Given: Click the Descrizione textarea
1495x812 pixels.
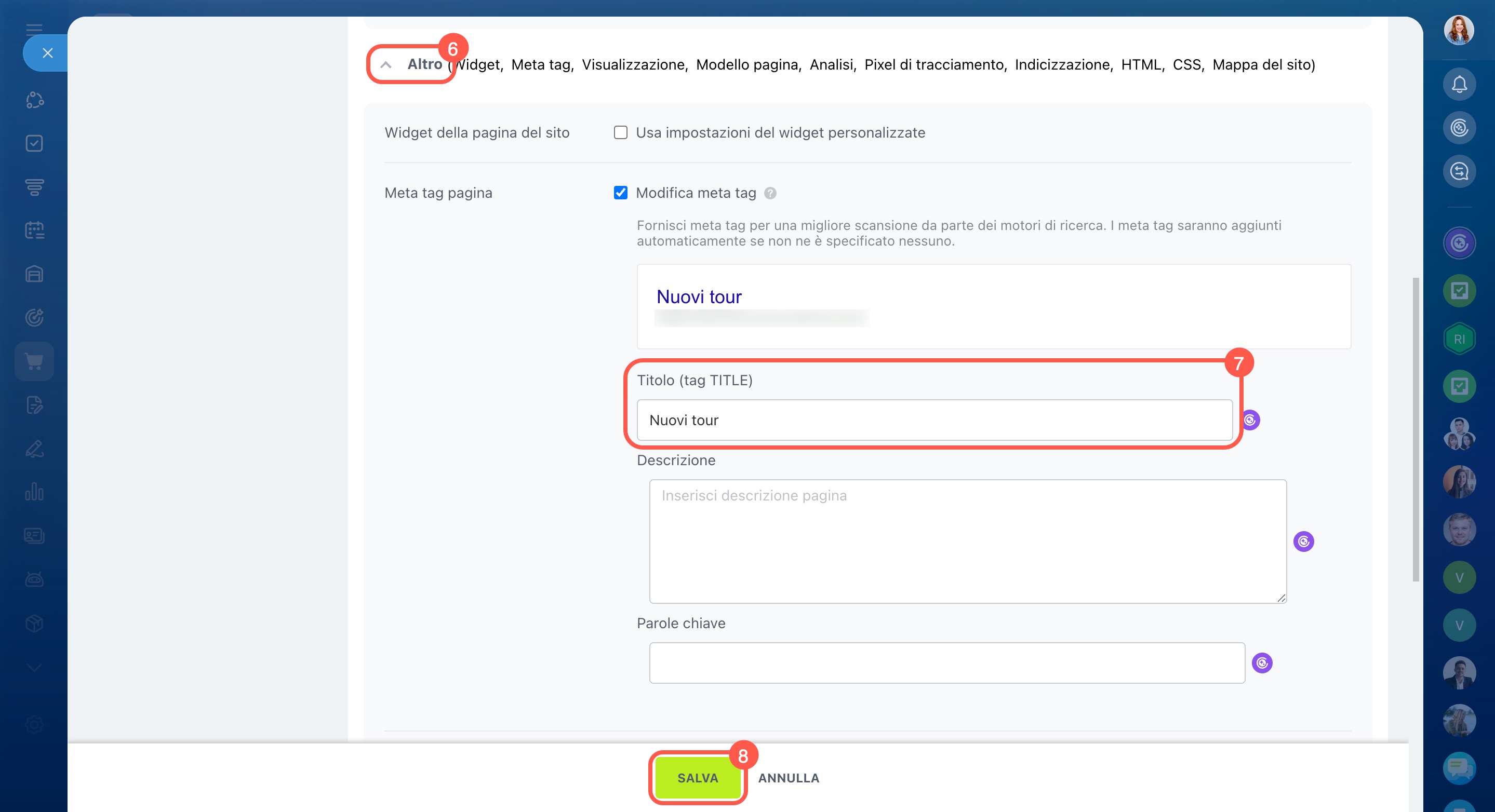Looking at the screenshot, I should 967,542.
